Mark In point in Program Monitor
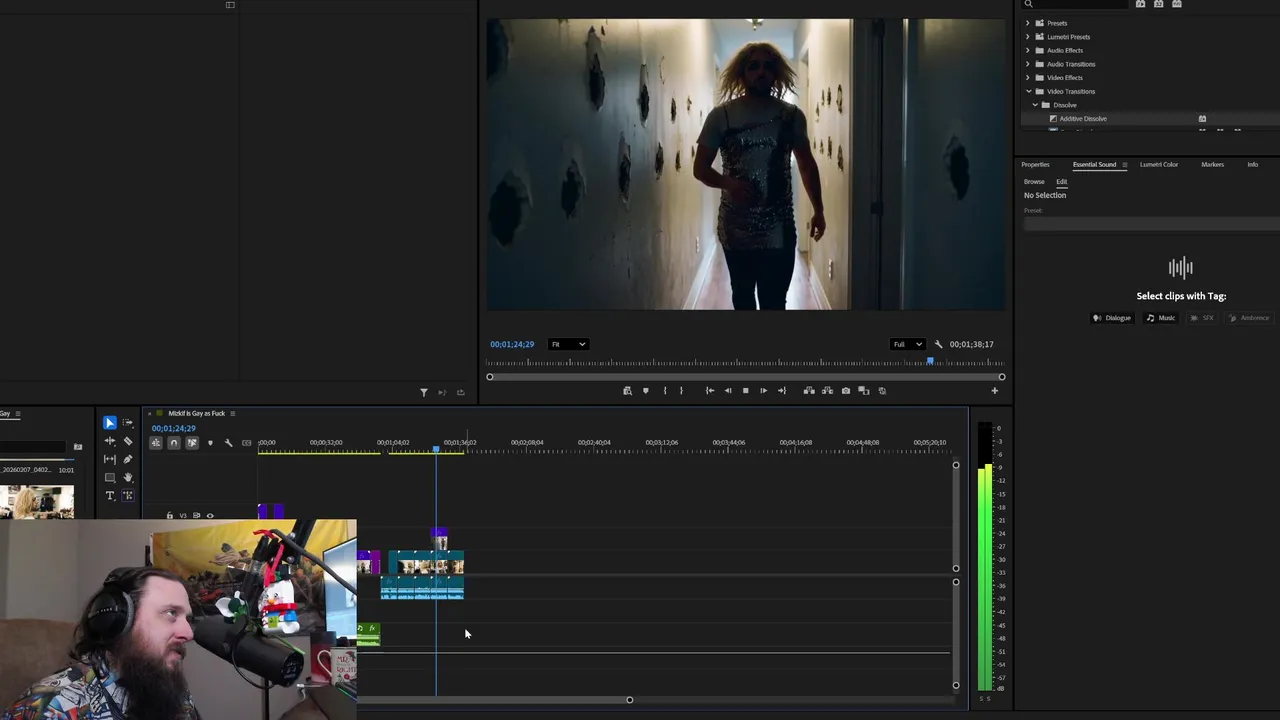 tap(664, 391)
